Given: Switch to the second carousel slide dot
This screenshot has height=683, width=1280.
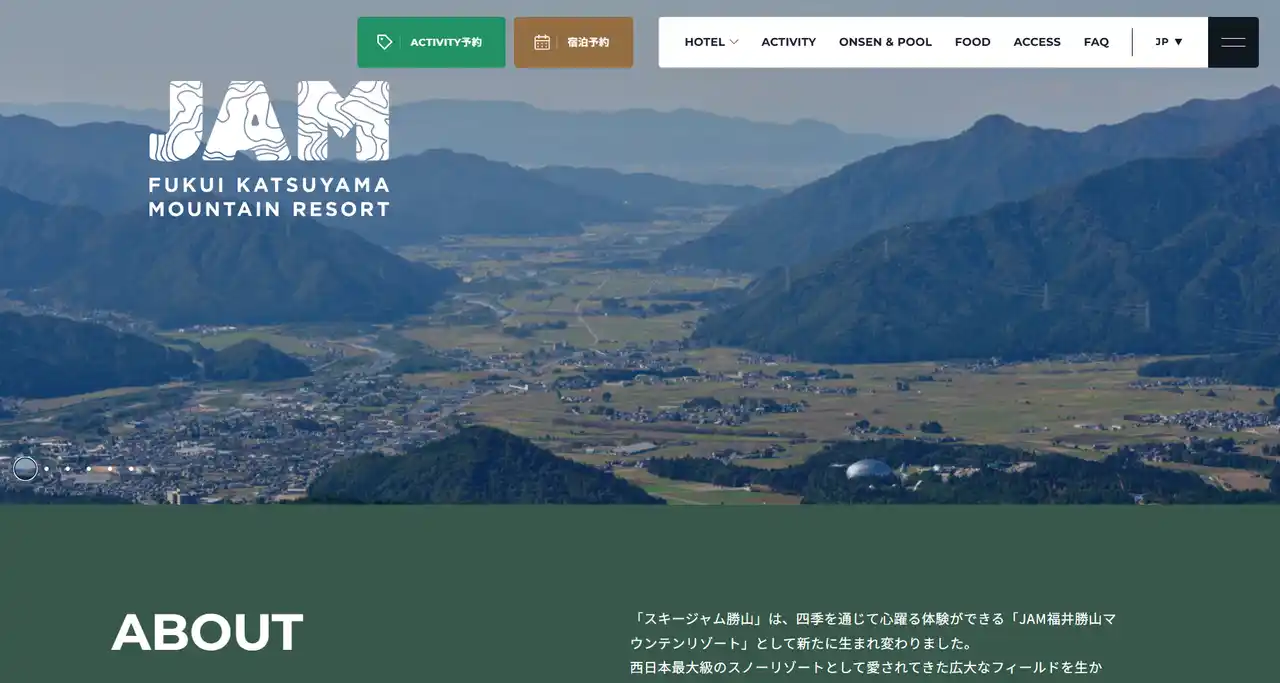Looking at the screenshot, I should pyautogui.click(x=46, y=468).
